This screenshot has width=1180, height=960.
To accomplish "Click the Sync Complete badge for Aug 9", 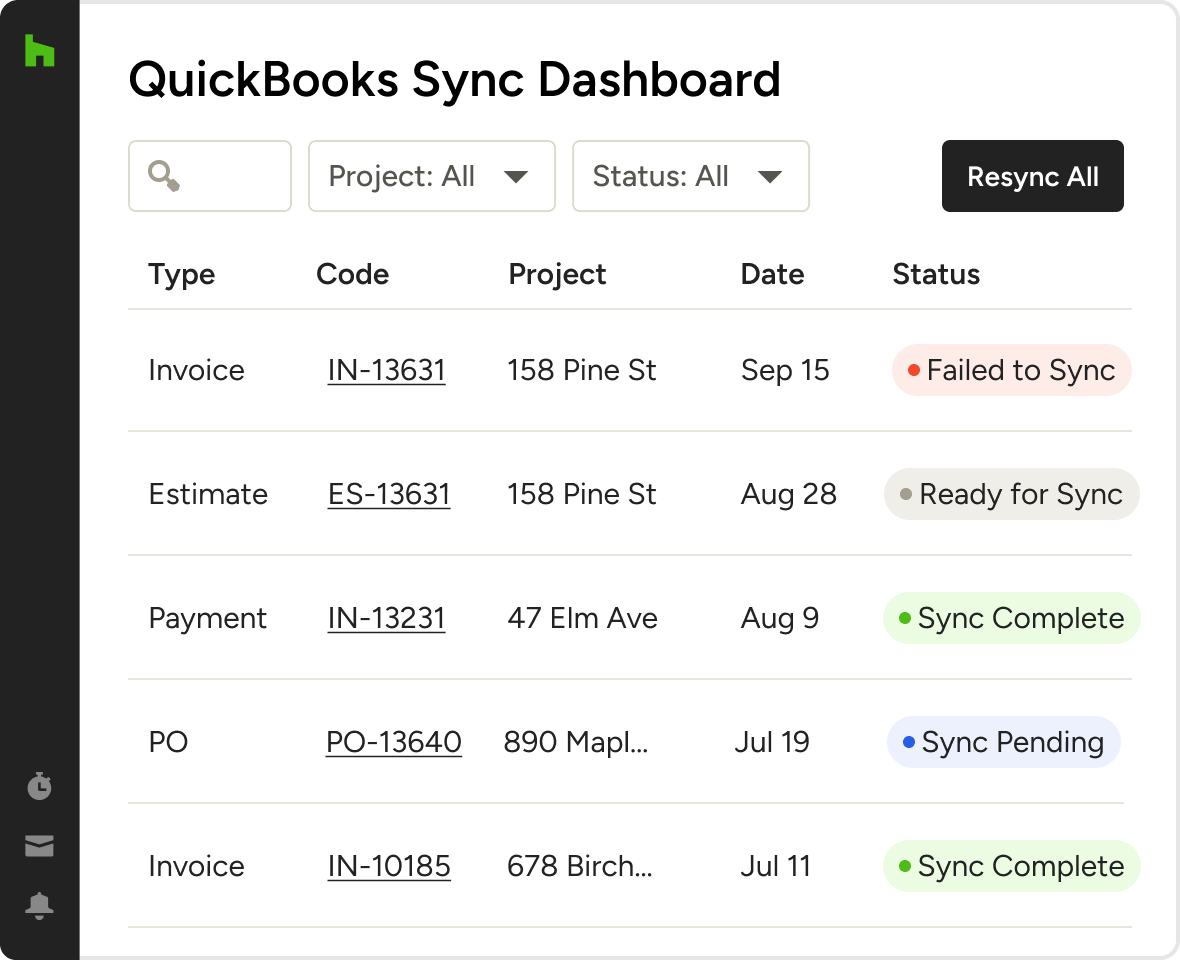I will [x=1011, y=619].
